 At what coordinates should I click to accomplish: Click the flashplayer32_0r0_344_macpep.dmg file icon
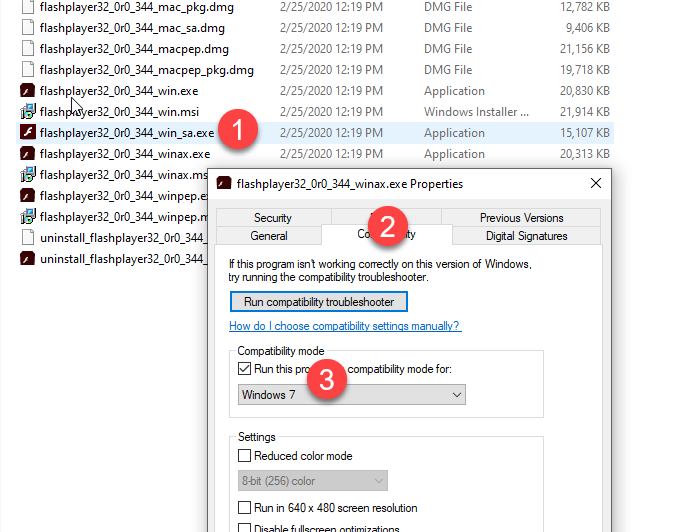coord(28,49)
